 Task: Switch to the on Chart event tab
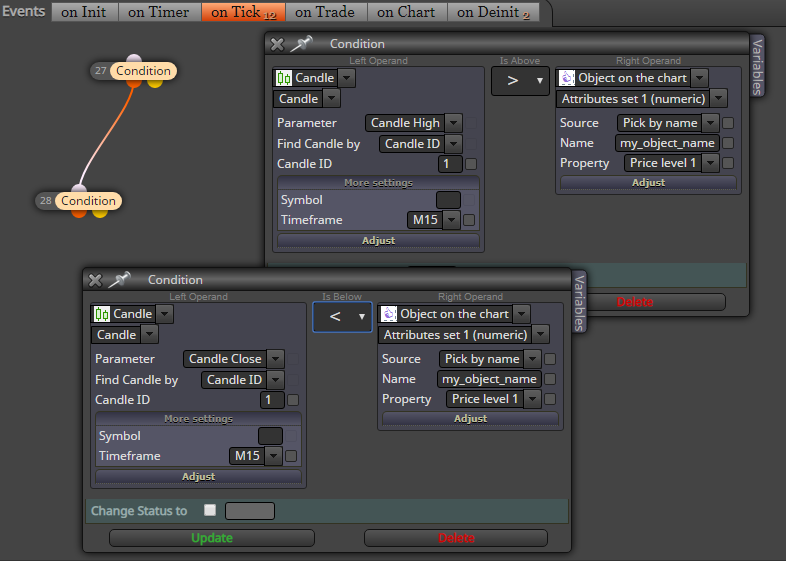(x=407, y=12)
